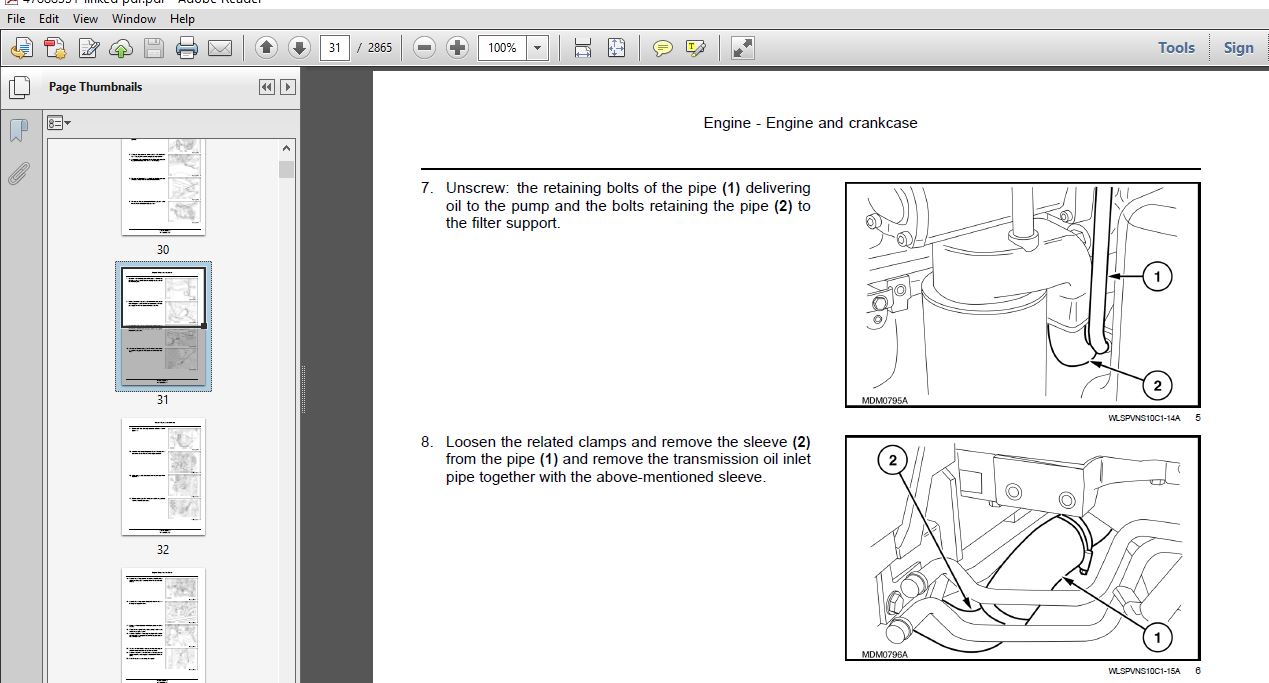Click the page number field showing 31
1269x683 pixels.
point(334,47)
